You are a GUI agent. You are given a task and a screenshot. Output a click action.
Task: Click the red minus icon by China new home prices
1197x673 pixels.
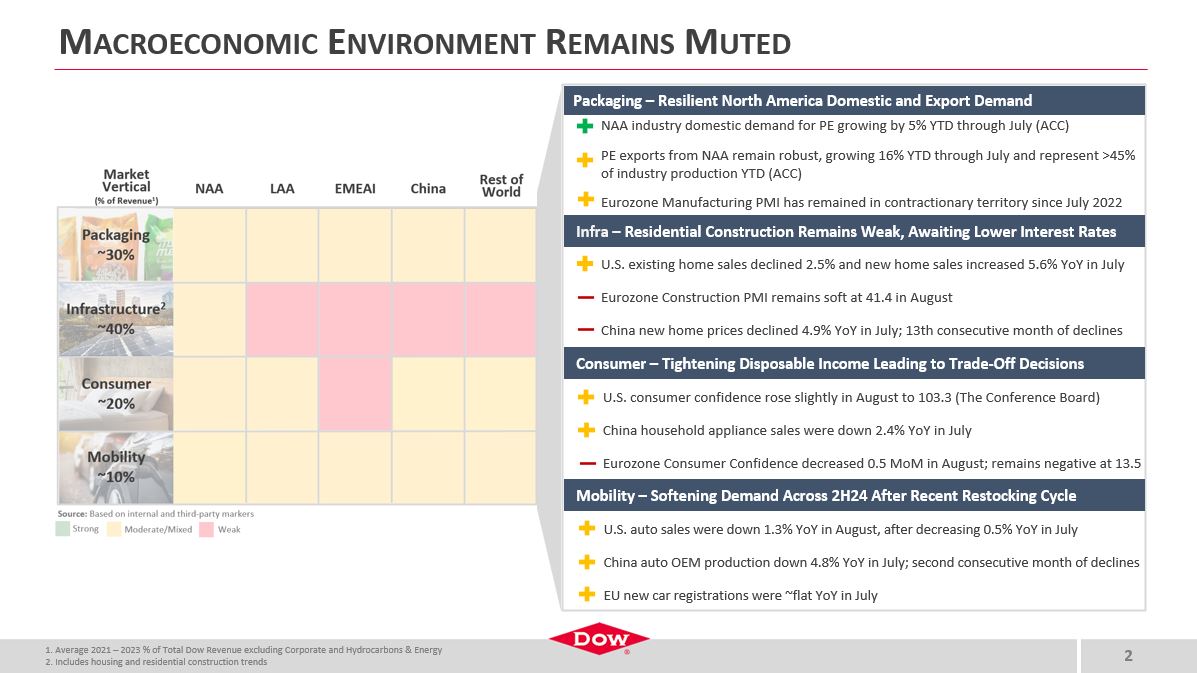[x=585, y=331]
